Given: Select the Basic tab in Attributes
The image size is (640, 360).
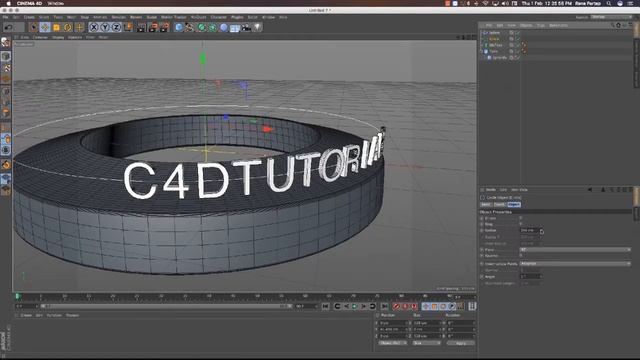Looking at the screenshot, I should [486, 204].
